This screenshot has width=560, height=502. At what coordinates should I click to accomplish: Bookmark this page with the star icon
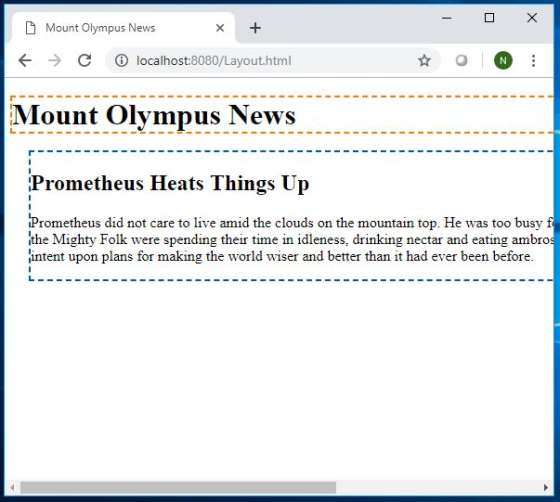(x=424, y=60)
